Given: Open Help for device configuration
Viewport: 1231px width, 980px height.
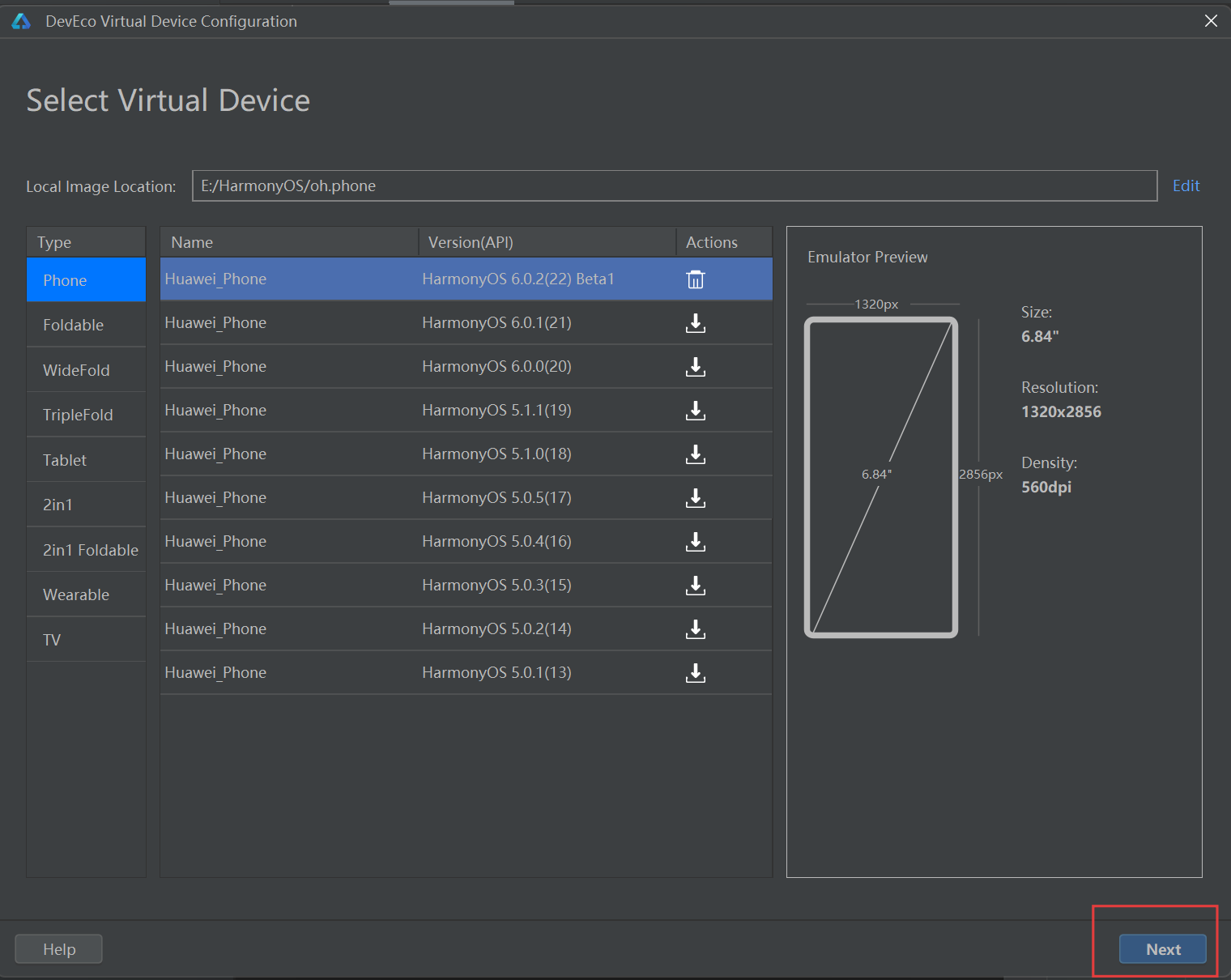Looking at the screenshot, I should click(x=59, y=949).
